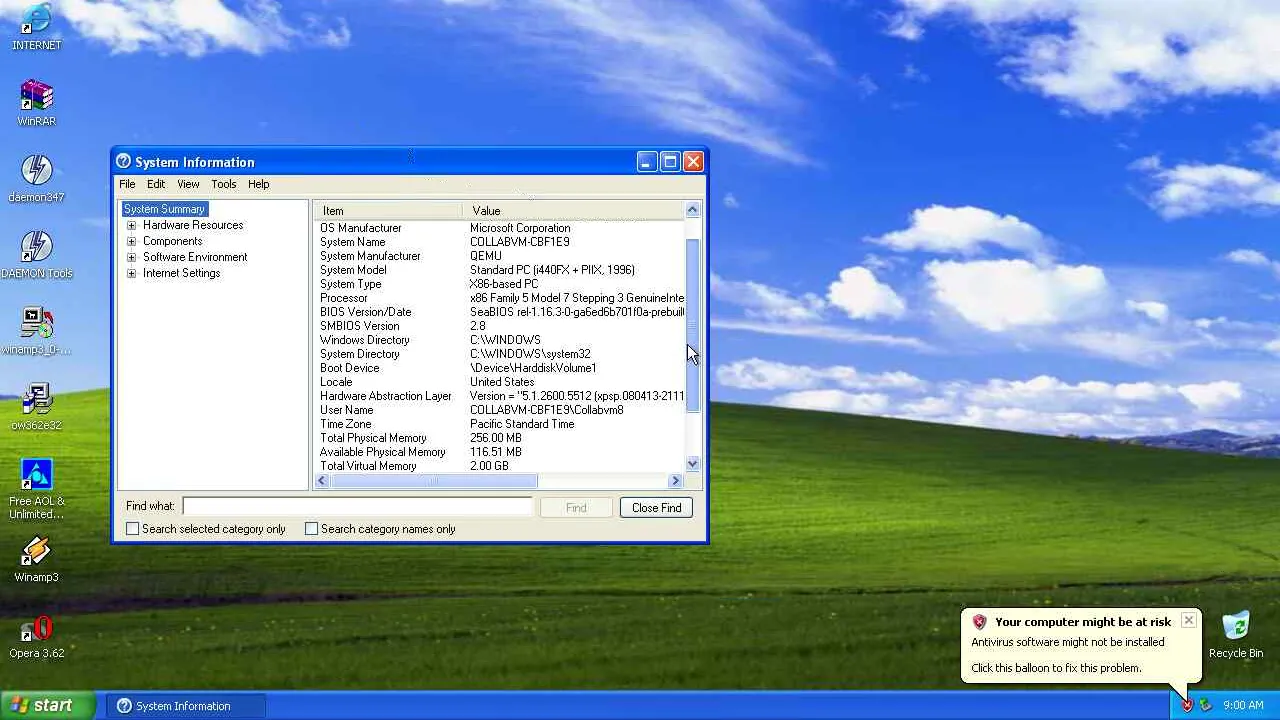Select the DAEMON Tools desktop shortcut
The height and width of the screenshot is (720, 1280).
(x=37, y=255)
